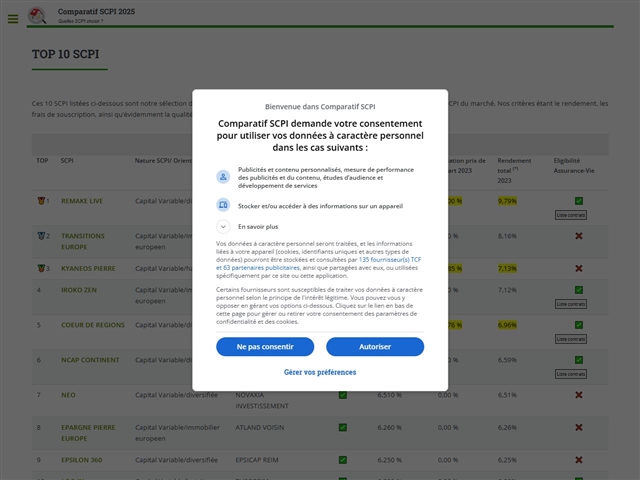The height and width of the screenshot is (480, 640).
Task: Click the Ne pas consentir button
Action: [265, 347]
